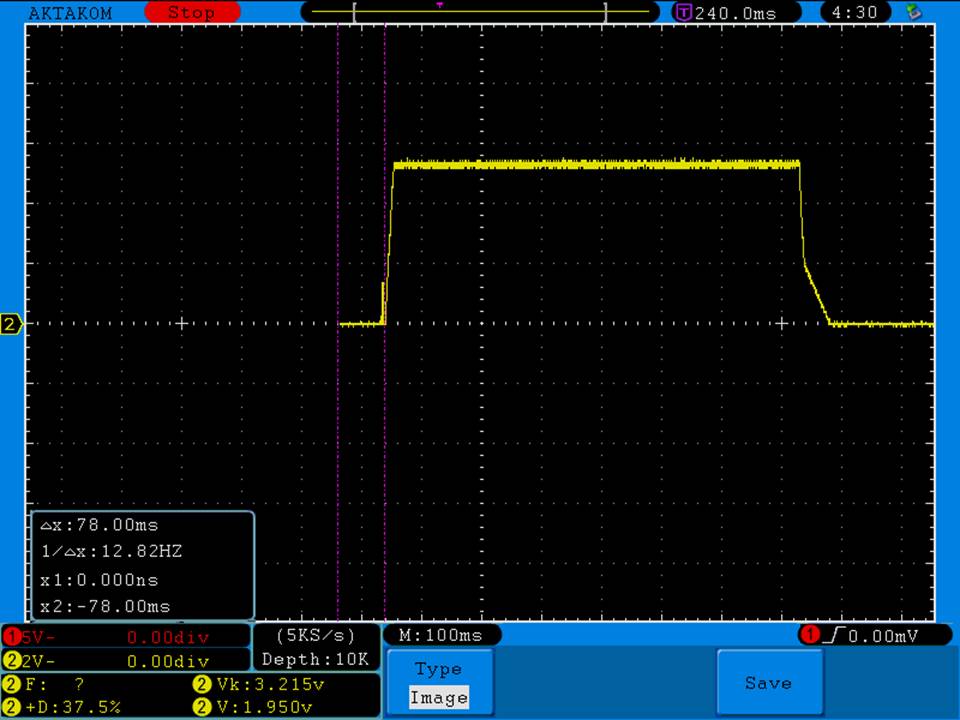Click the waveform memory position bar
The image size is (960, 720).
[x=480, y=12]
